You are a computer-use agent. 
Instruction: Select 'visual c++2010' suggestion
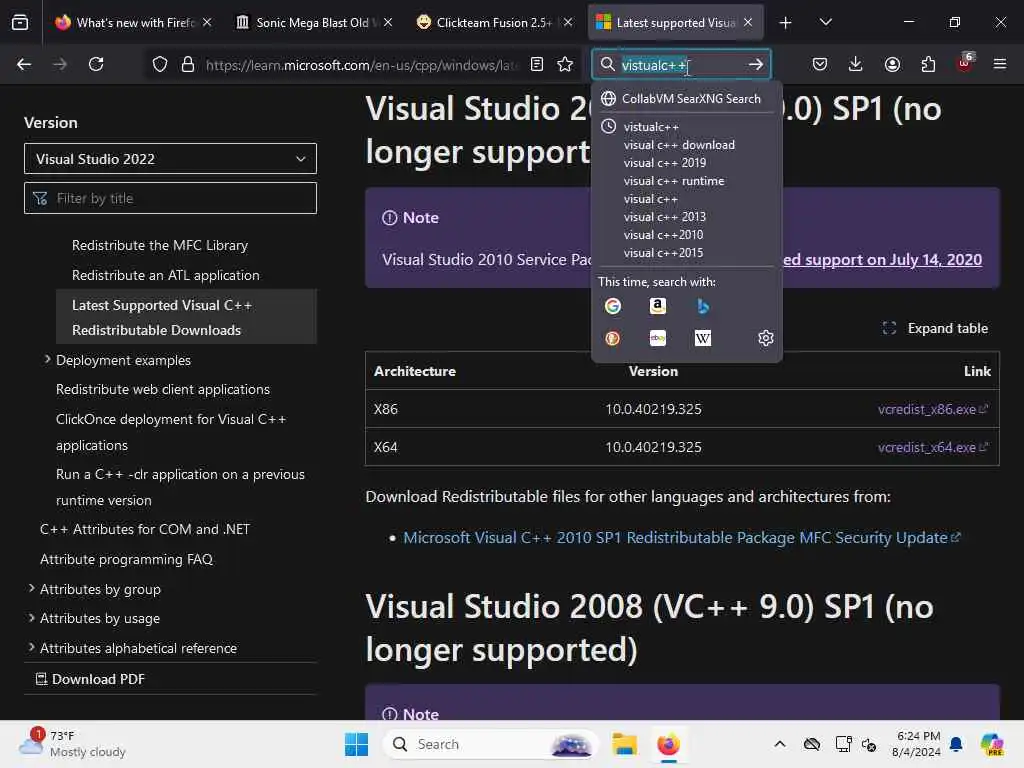[x=664, y=234]
